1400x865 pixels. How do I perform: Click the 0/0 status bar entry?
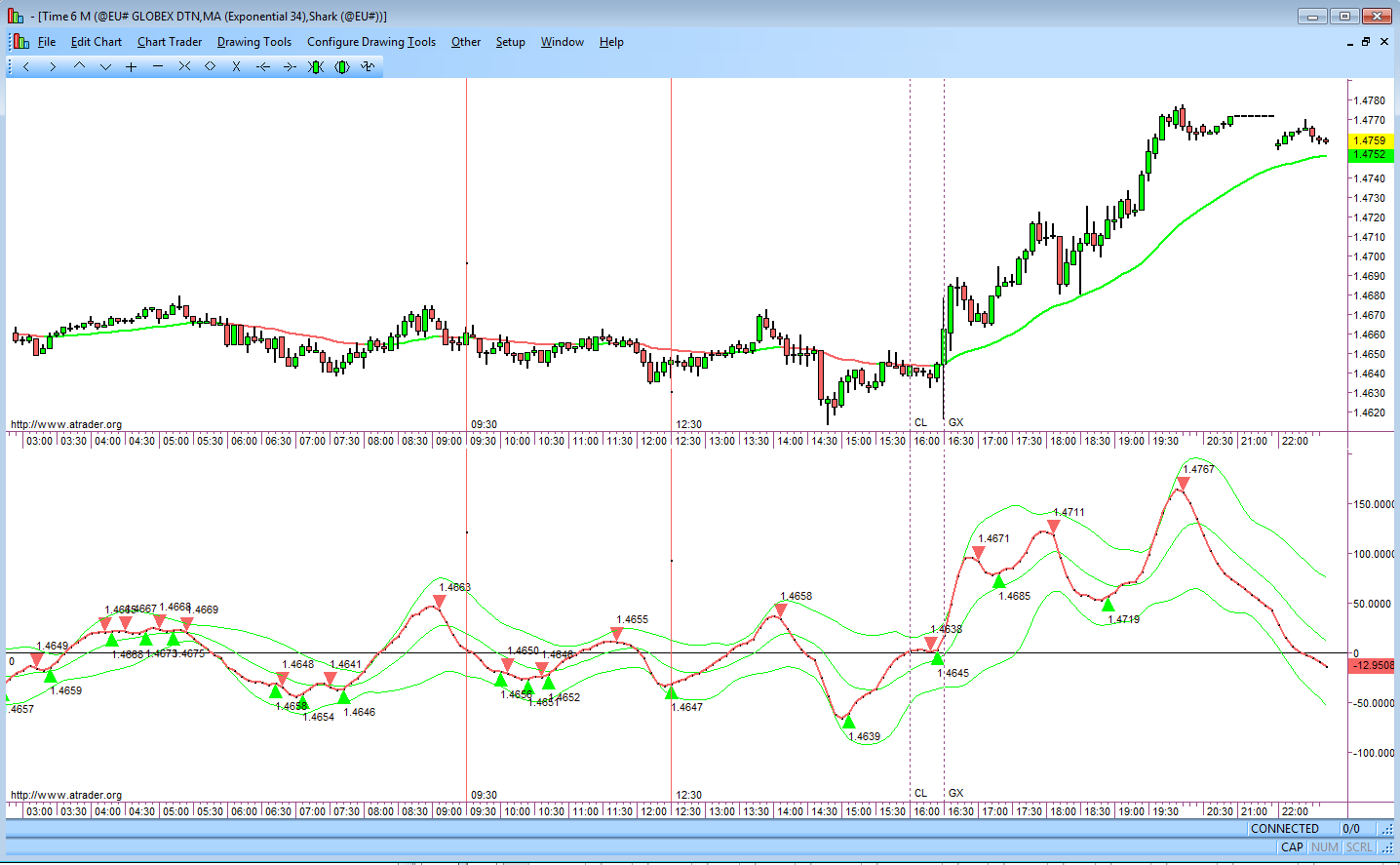pyautogui.click(x=1351, y=829)
